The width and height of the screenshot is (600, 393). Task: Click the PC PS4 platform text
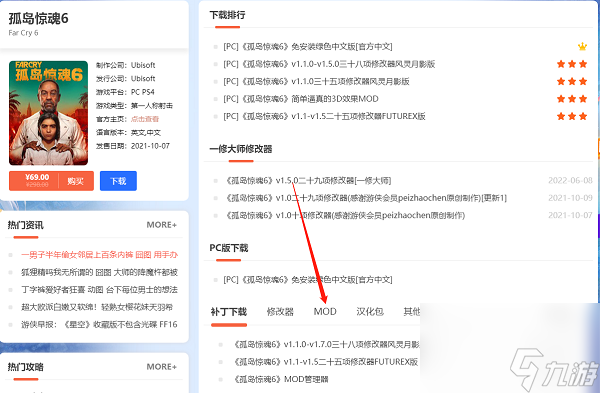(x=142, y=92)
